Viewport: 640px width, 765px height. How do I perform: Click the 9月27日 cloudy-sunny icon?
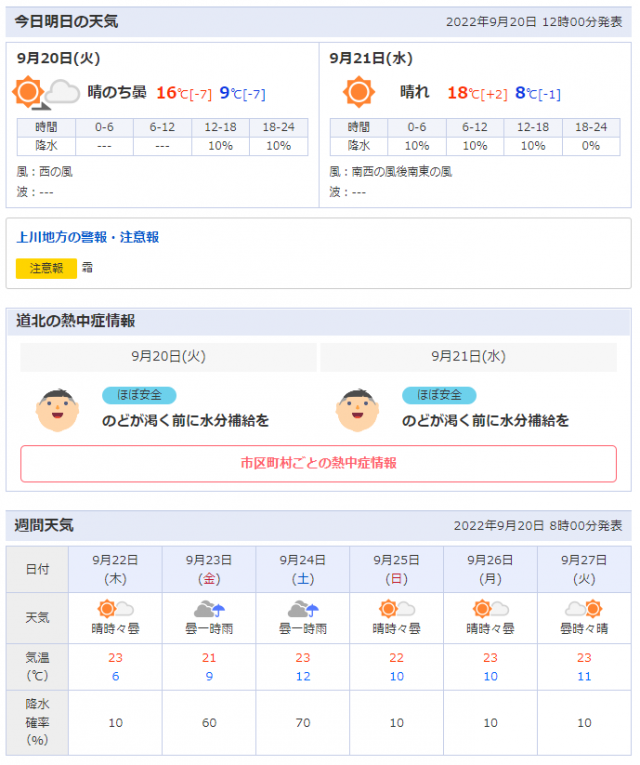click(584, 609)
